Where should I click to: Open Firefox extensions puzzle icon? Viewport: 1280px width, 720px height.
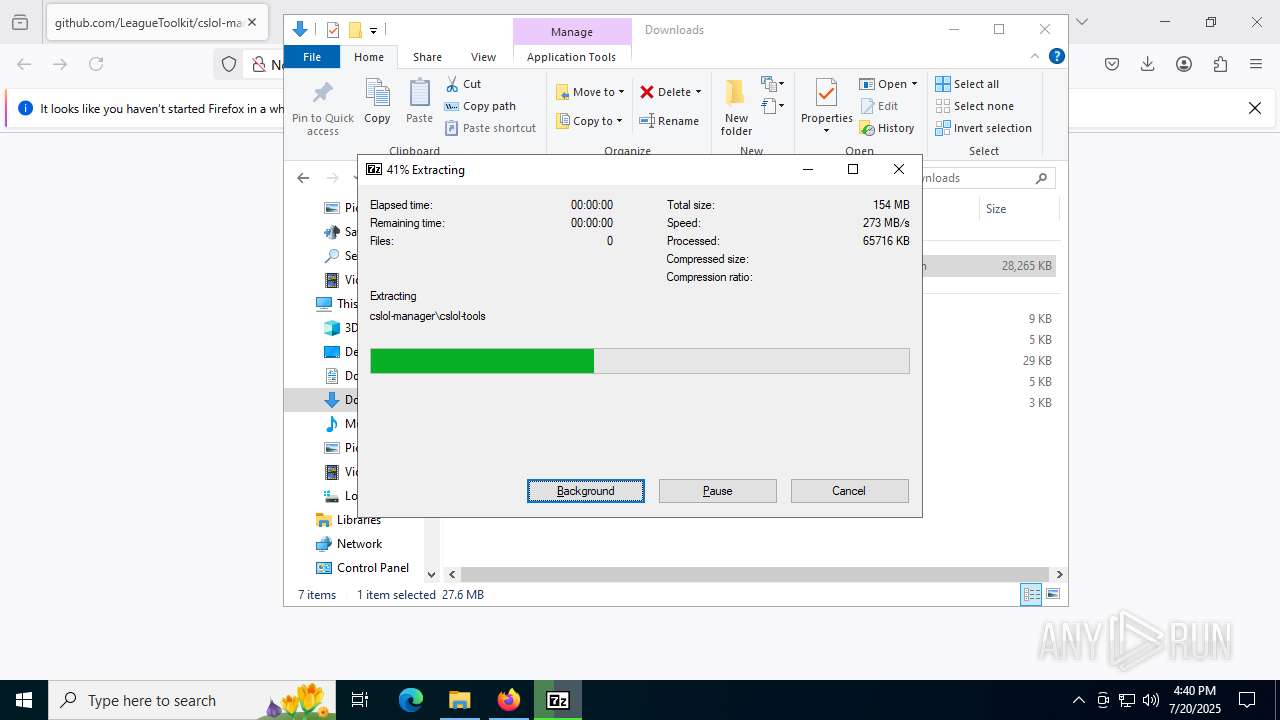[1220, 64]
